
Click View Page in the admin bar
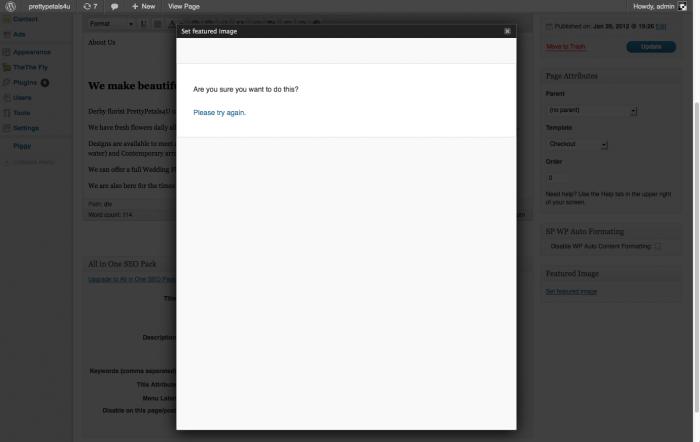click(183, 7)
